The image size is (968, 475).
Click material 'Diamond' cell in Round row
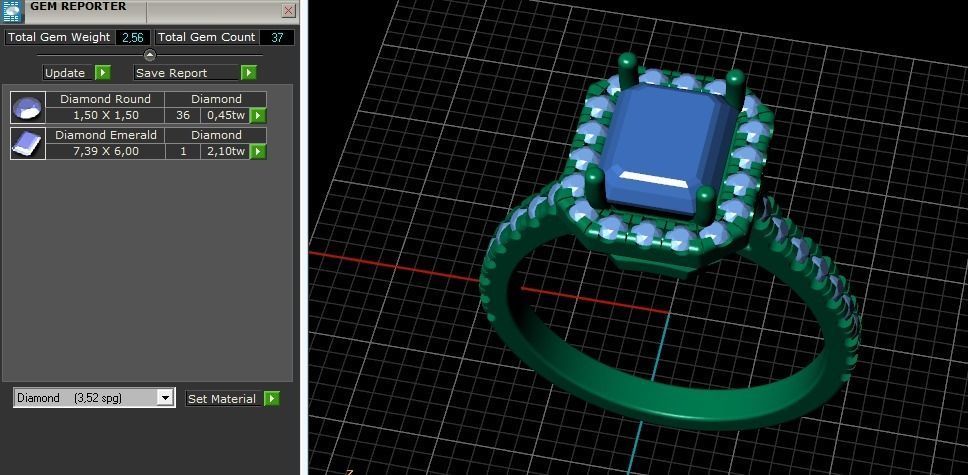click(x=216, y=99)
